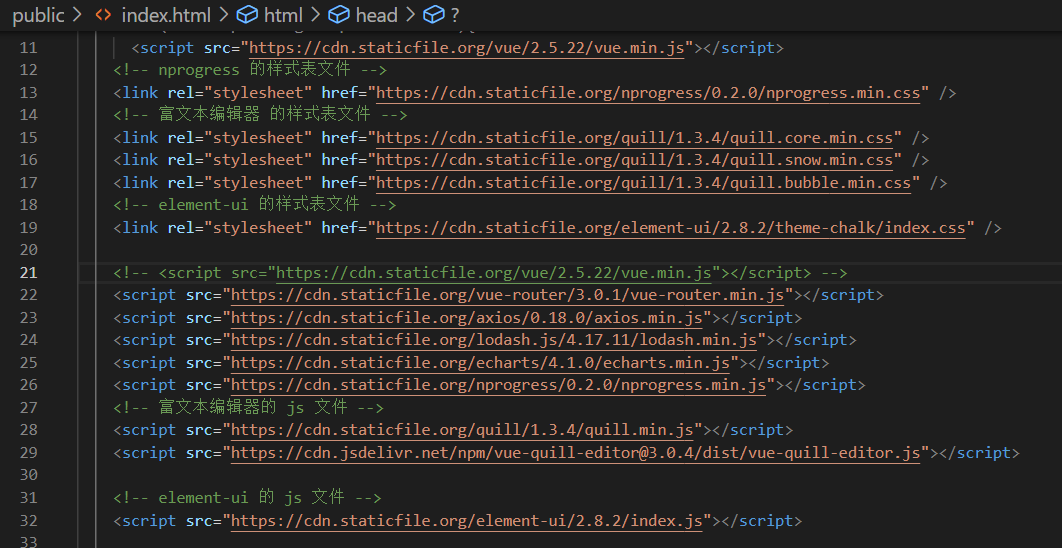The width and height of the screenshot is (1062, 548).
Task: Click the closing script tag on line 24
Action: point(815,340)
